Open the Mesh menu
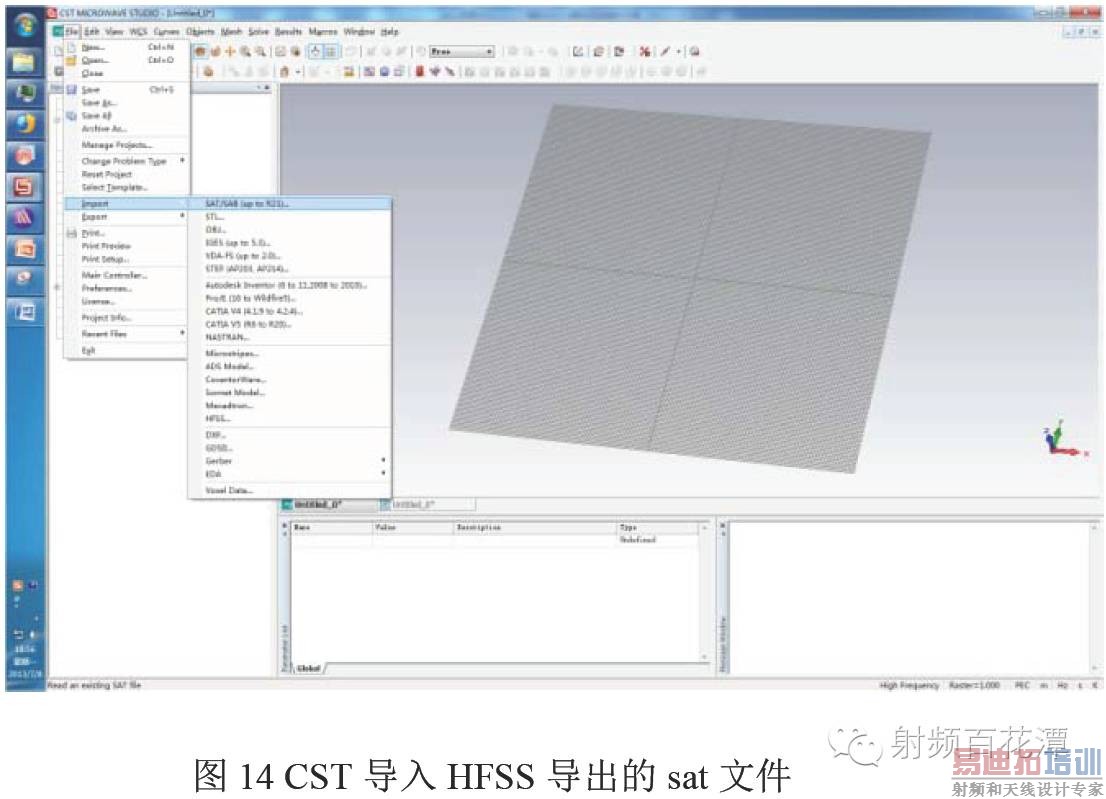1106x799 pixels. [231, 32]
